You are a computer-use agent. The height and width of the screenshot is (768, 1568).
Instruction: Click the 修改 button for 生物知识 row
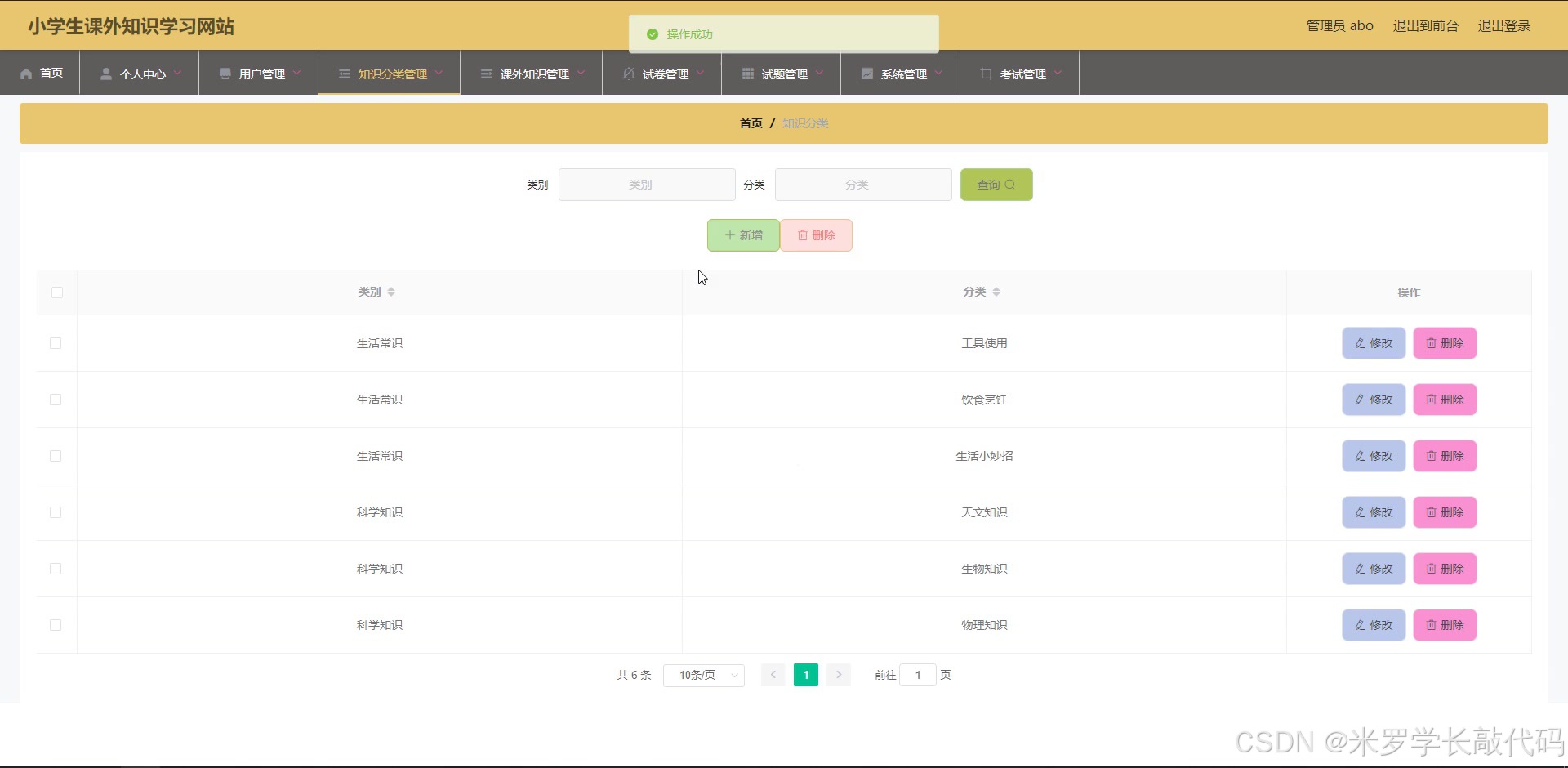point(1374,569)
